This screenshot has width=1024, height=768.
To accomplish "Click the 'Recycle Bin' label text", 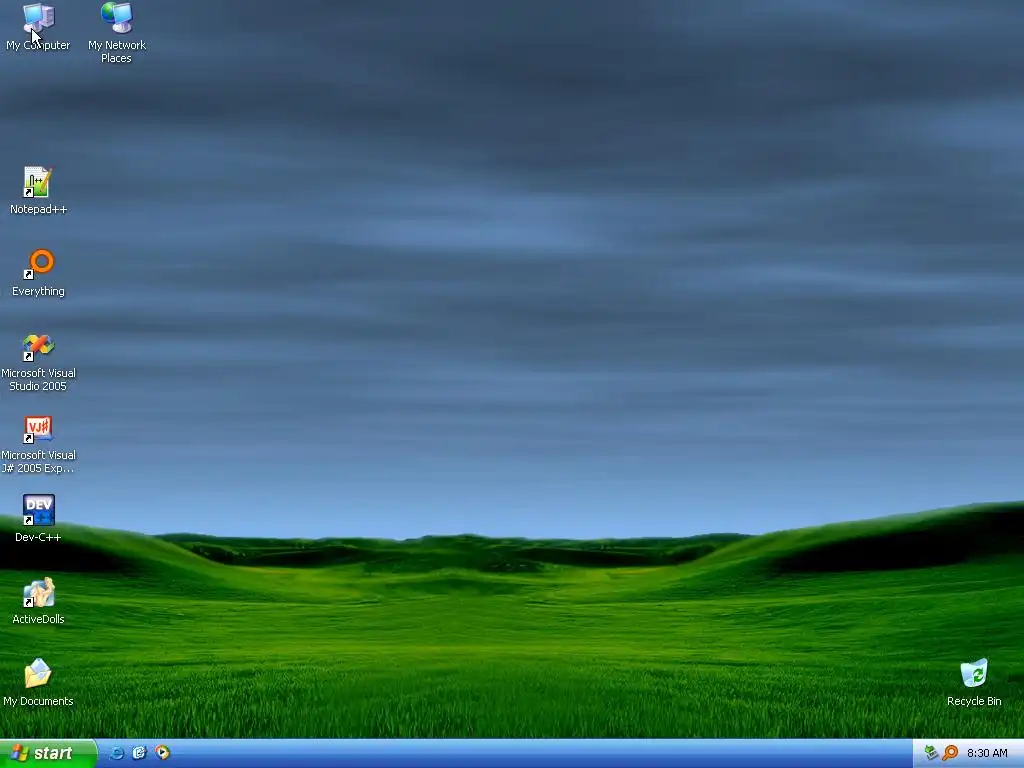I will pos(974,701).
